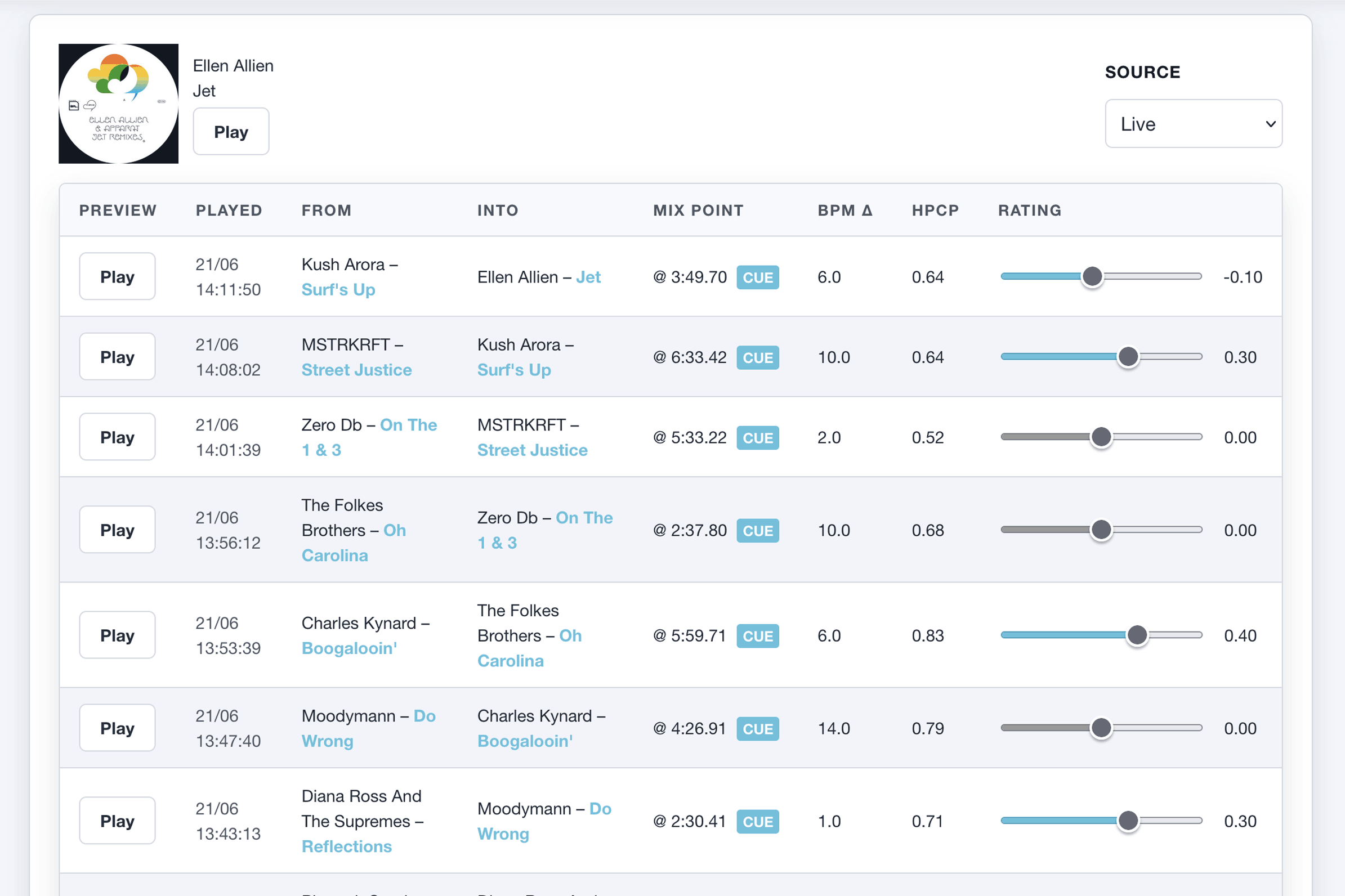Click the Jet Remixes album artwork
This screenshot has height=896, width=1345.
[118, 104]
